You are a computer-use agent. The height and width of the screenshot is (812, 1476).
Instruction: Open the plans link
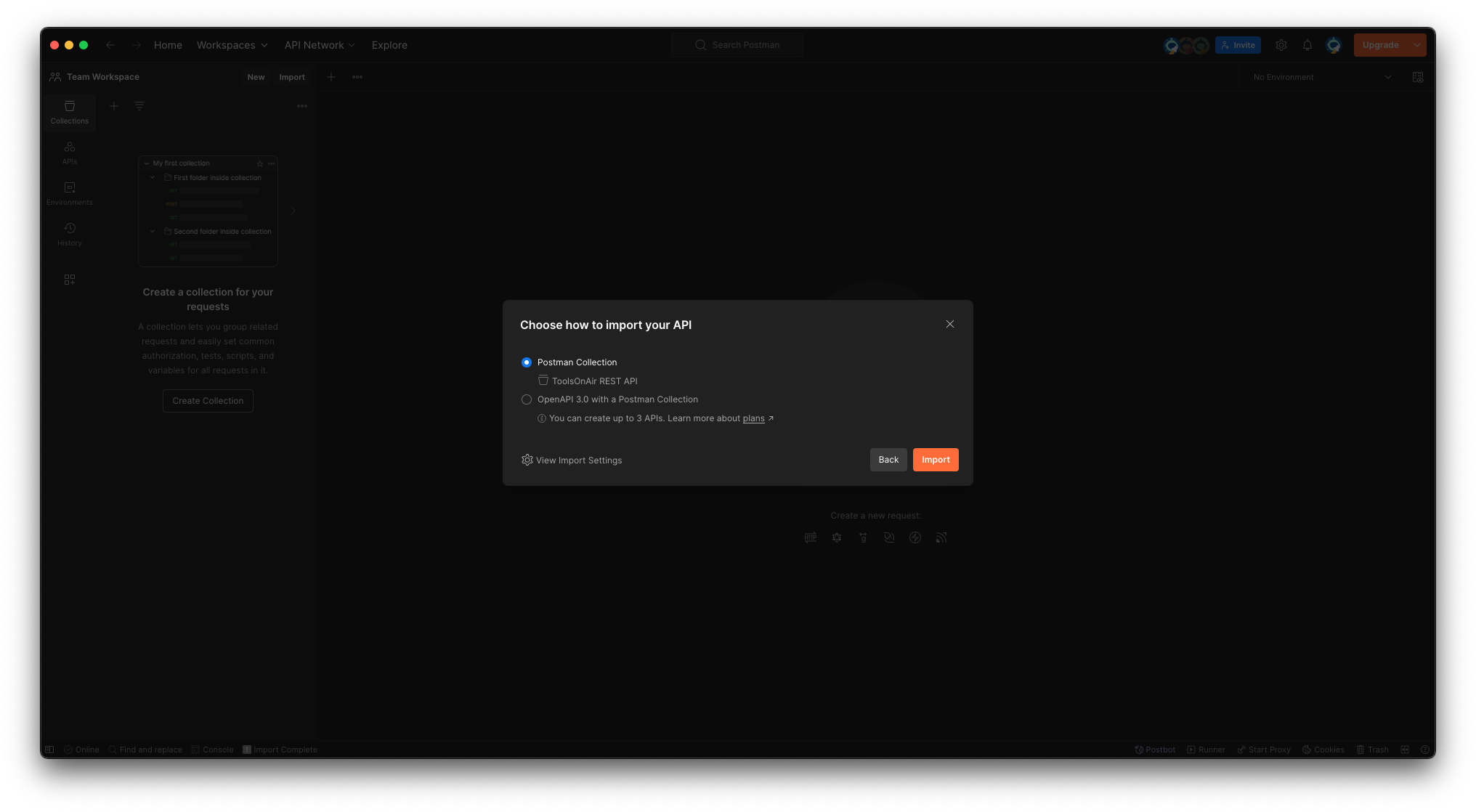click(753, 418)
